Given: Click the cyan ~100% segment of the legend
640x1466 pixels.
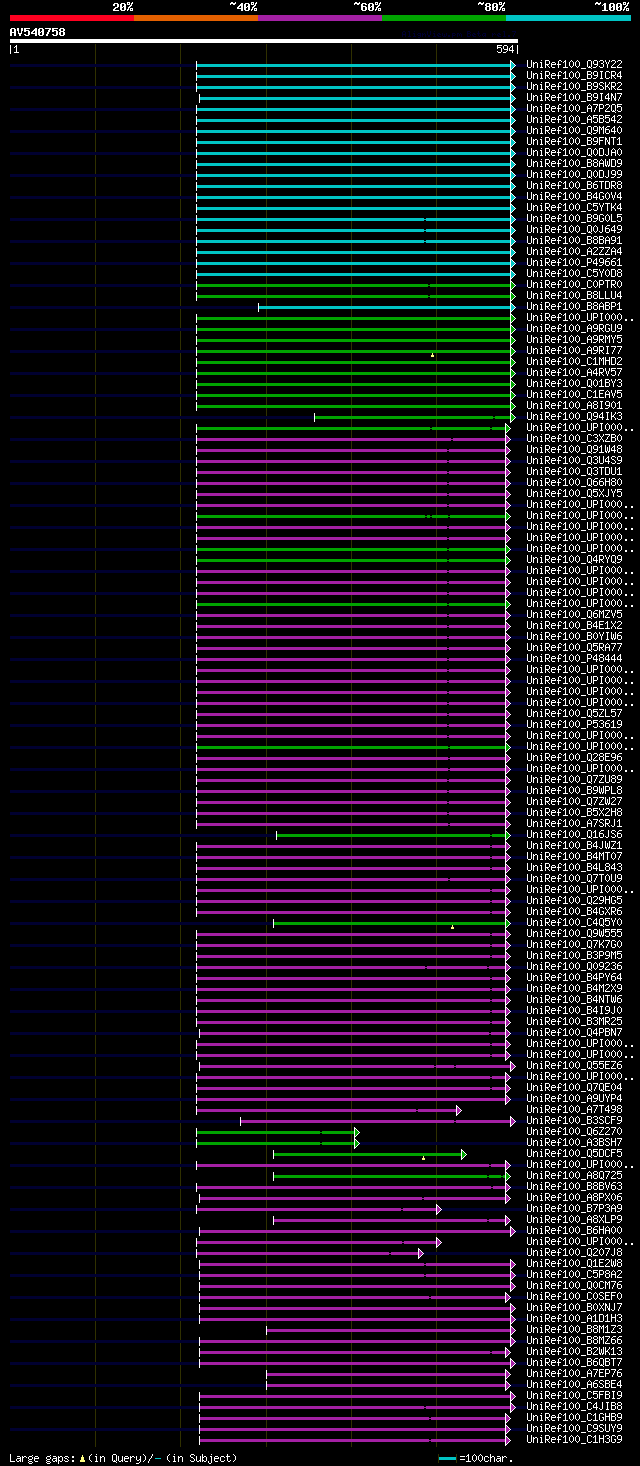Looking at the screenshot, I should coord(568,18).
